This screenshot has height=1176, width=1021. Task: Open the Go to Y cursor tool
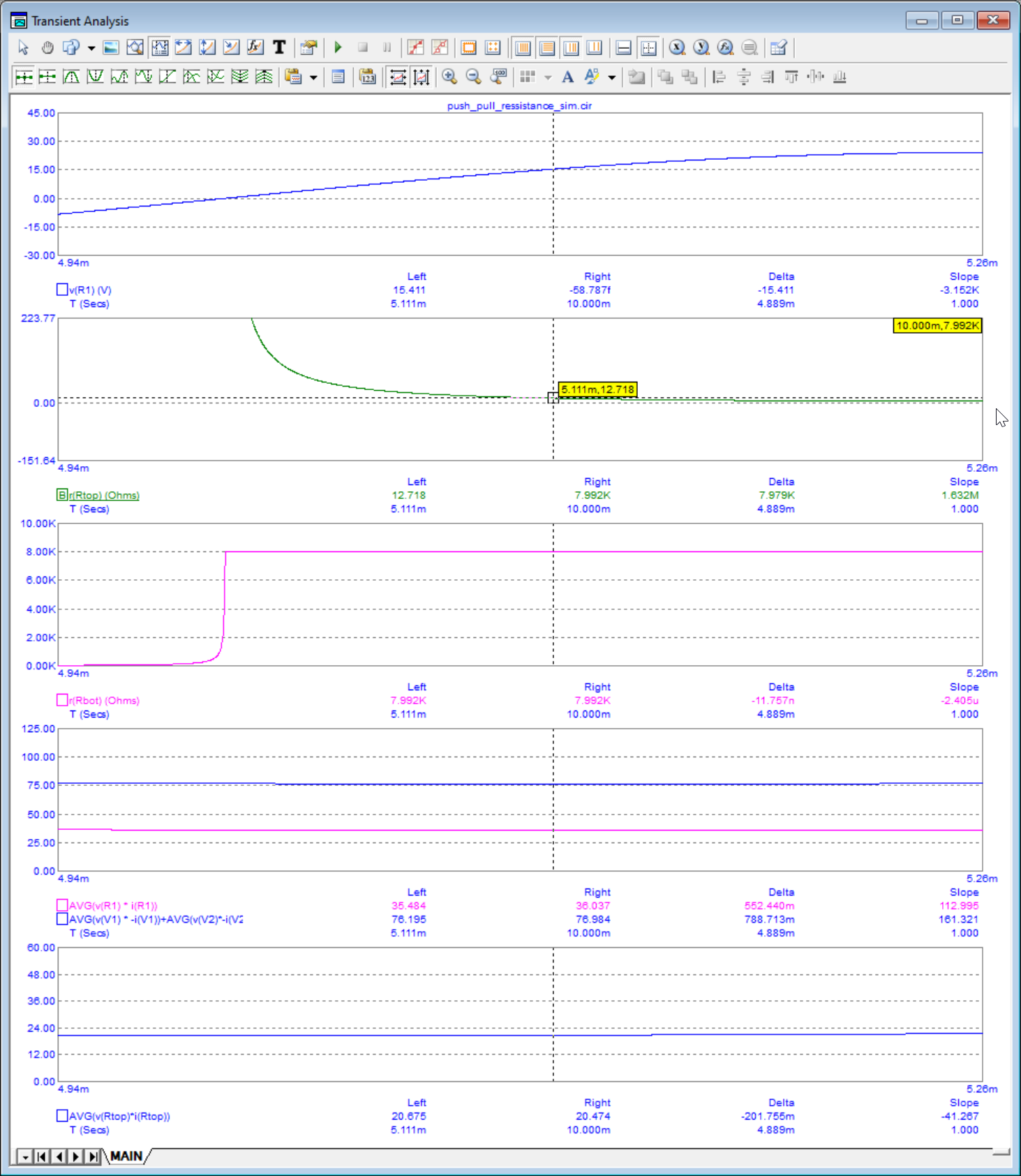(x=701, y=47)
